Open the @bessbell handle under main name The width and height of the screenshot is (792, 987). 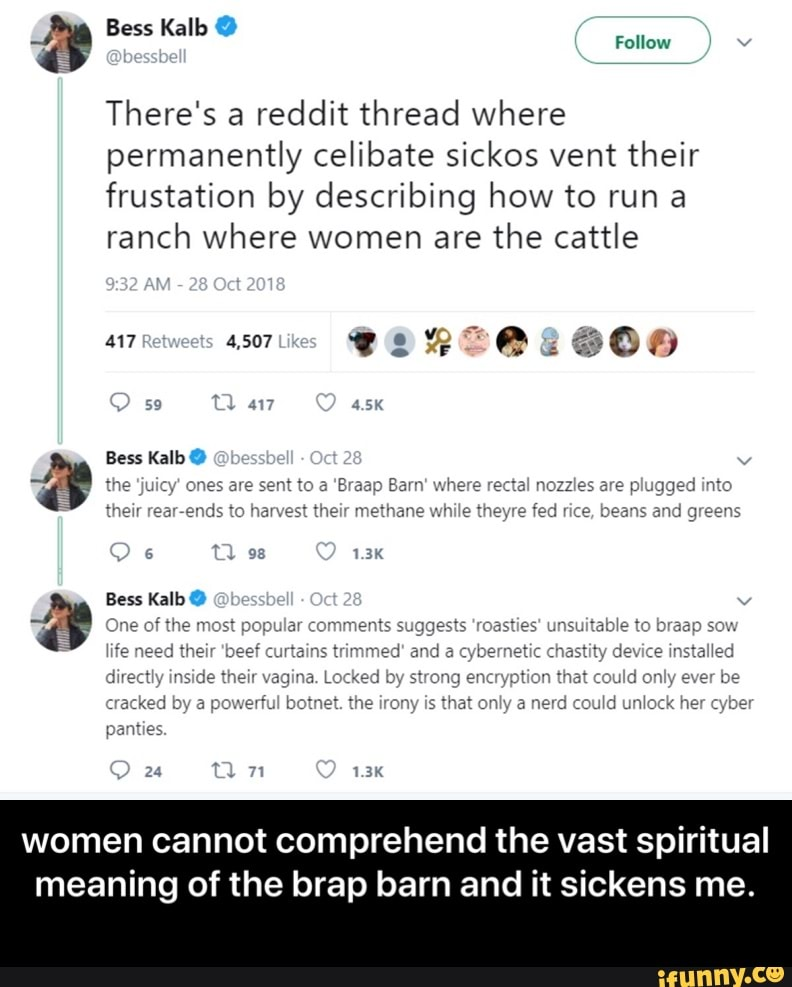pos(145,57)
